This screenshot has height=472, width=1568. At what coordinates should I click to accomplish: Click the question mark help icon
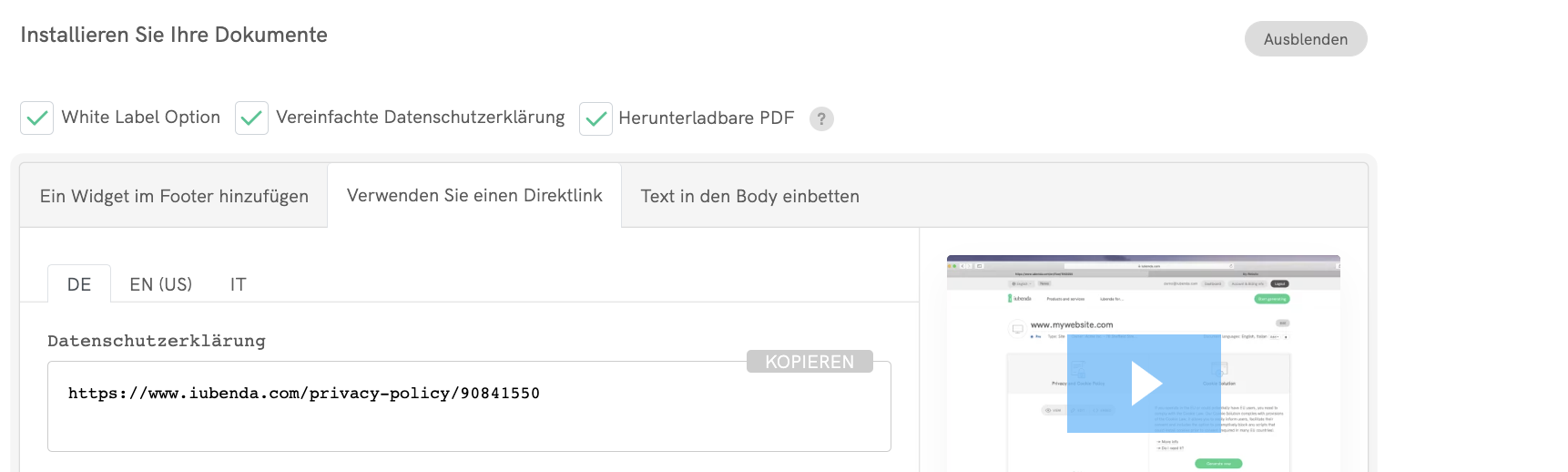pos(821,119)
